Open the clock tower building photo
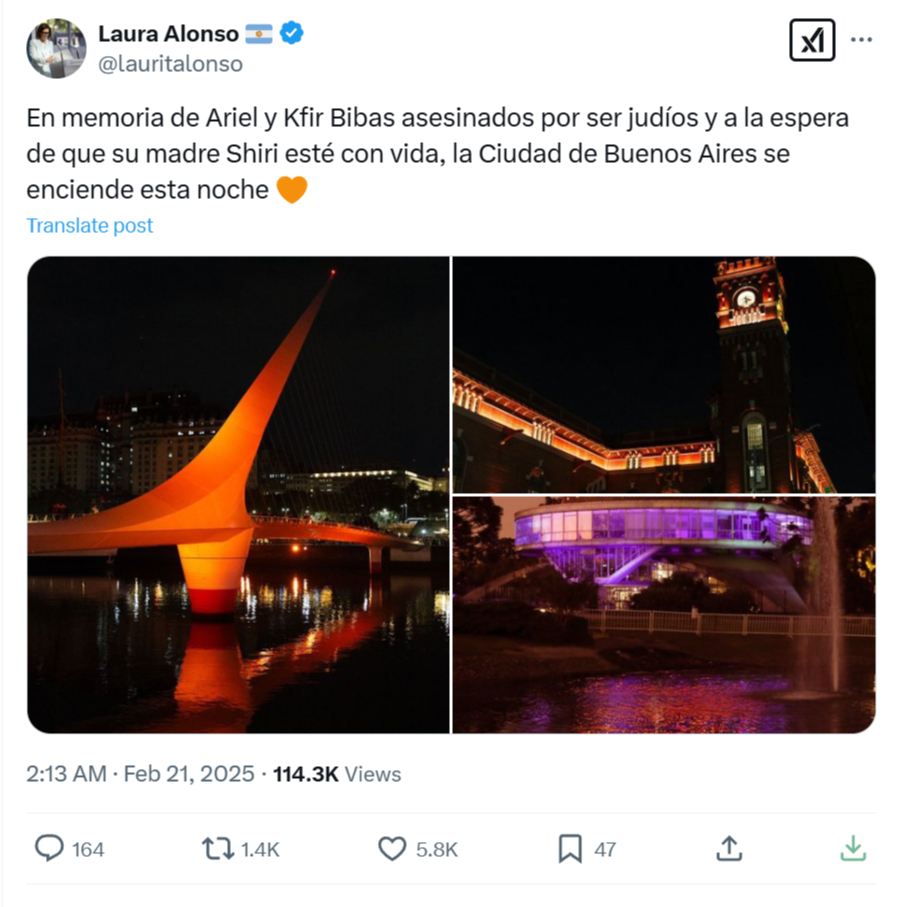 [663, 375]
